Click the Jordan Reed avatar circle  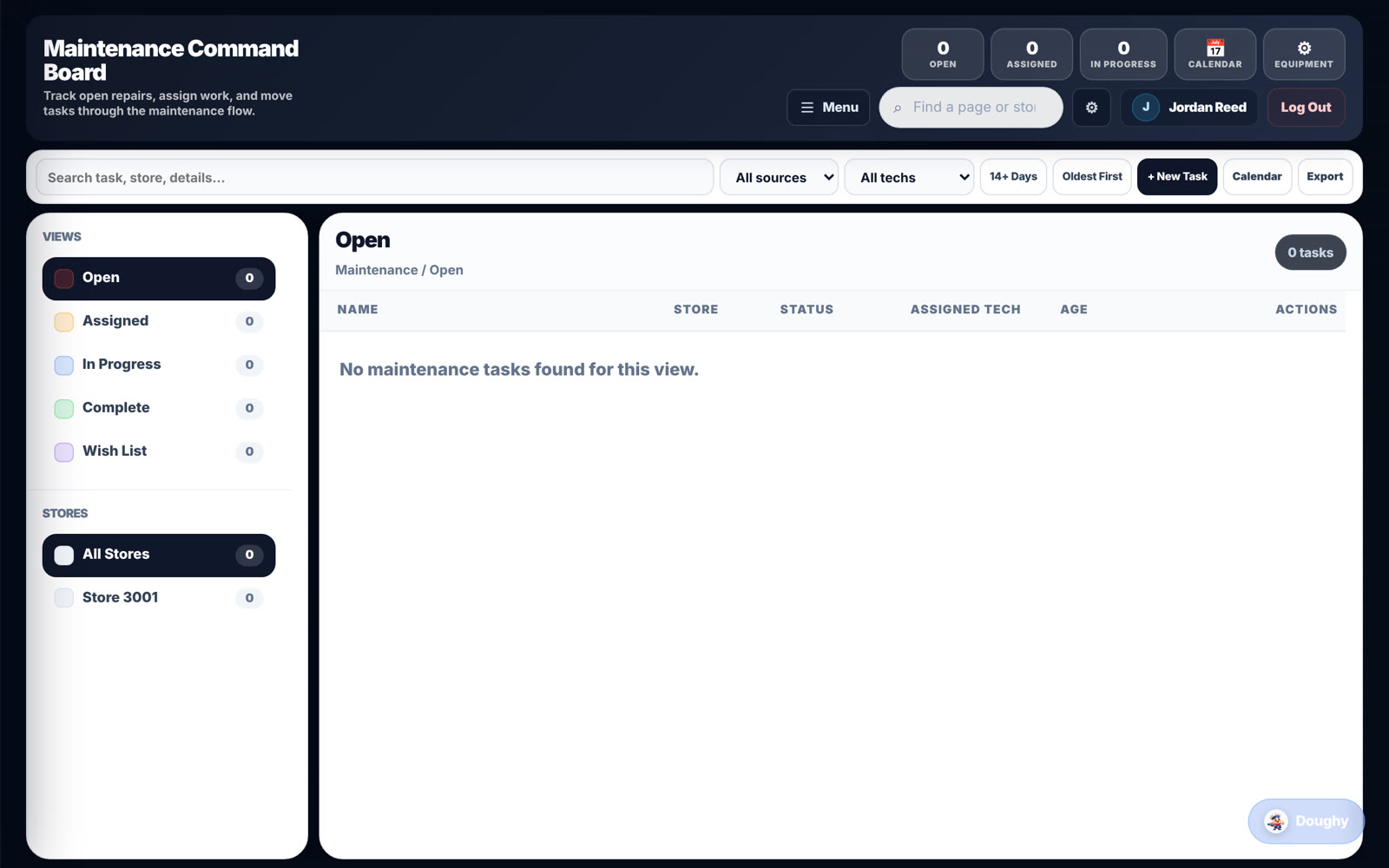tap(1145, 108)
